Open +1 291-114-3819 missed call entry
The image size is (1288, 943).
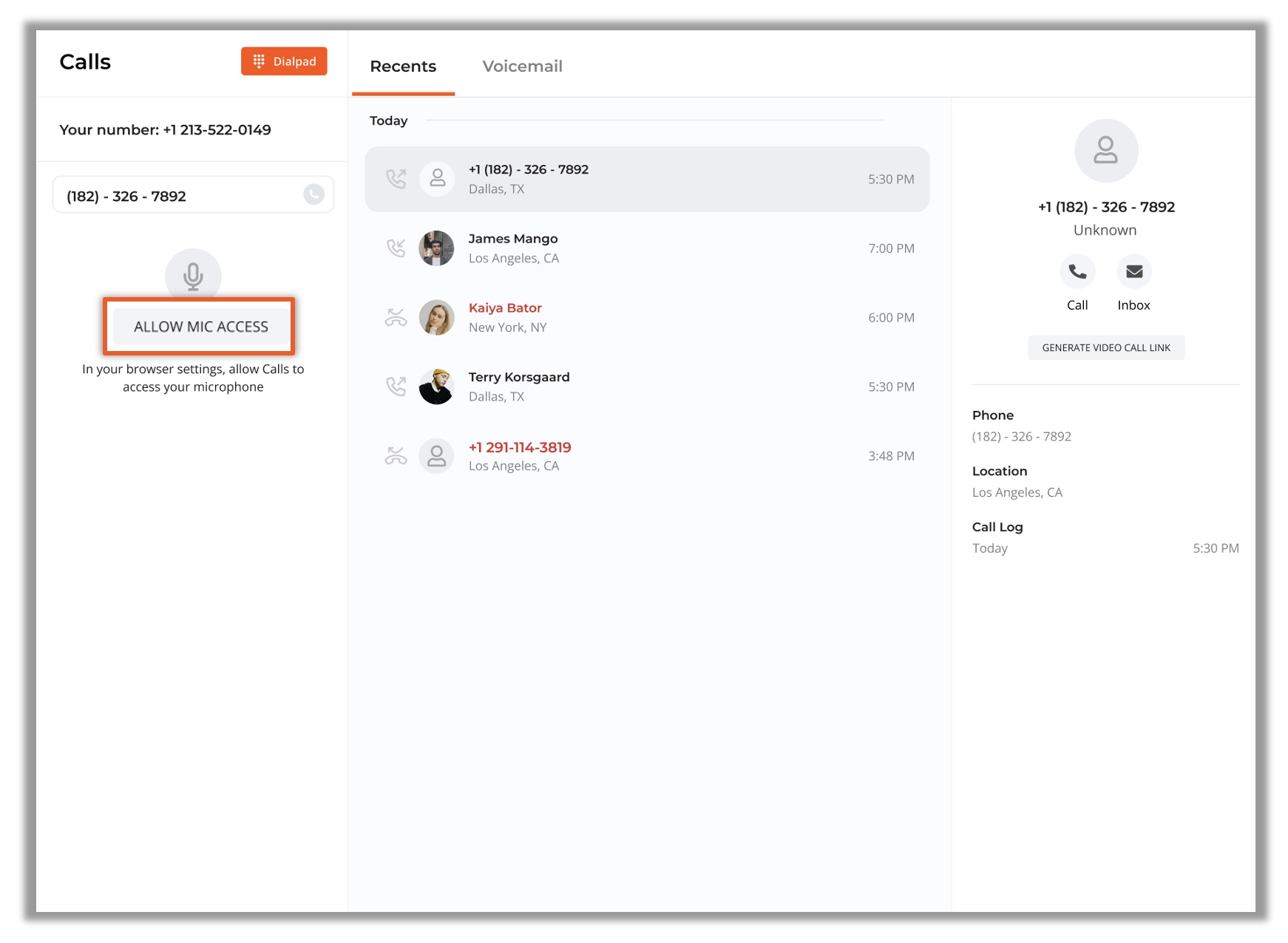647,456
